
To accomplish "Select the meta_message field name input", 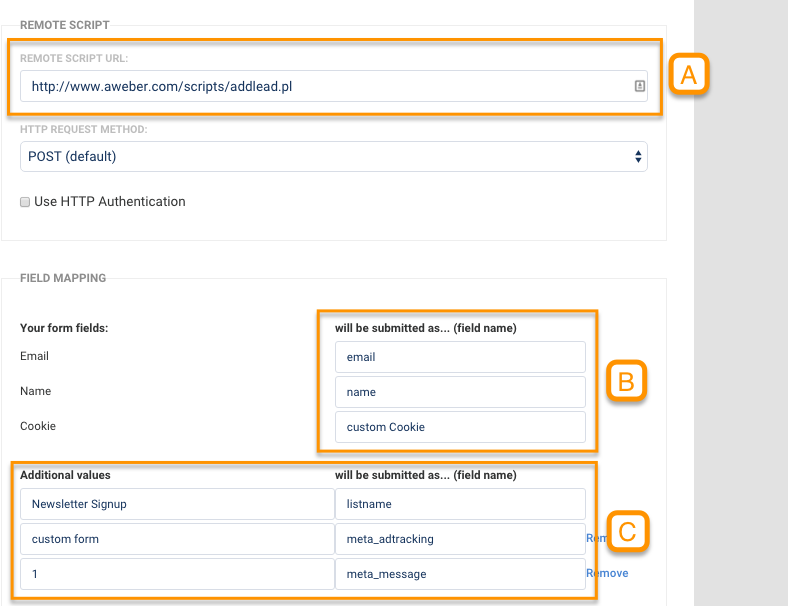I will point(460,574).
